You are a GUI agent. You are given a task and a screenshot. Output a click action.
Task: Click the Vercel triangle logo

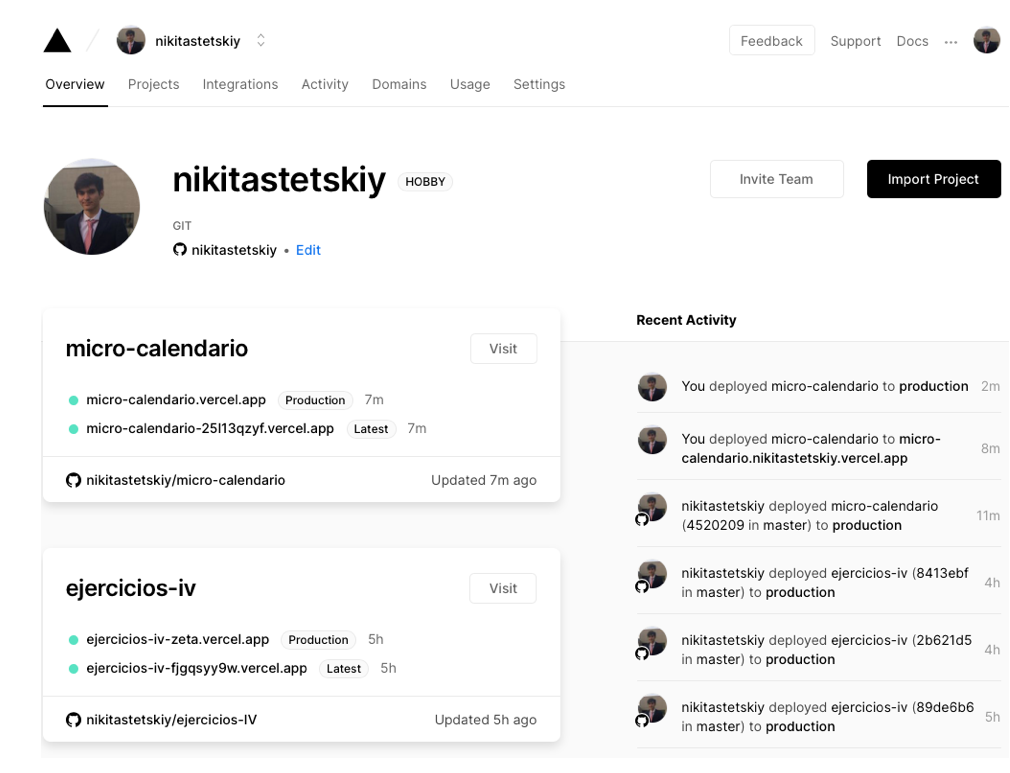pyautogui.click(x=57, y=41)
